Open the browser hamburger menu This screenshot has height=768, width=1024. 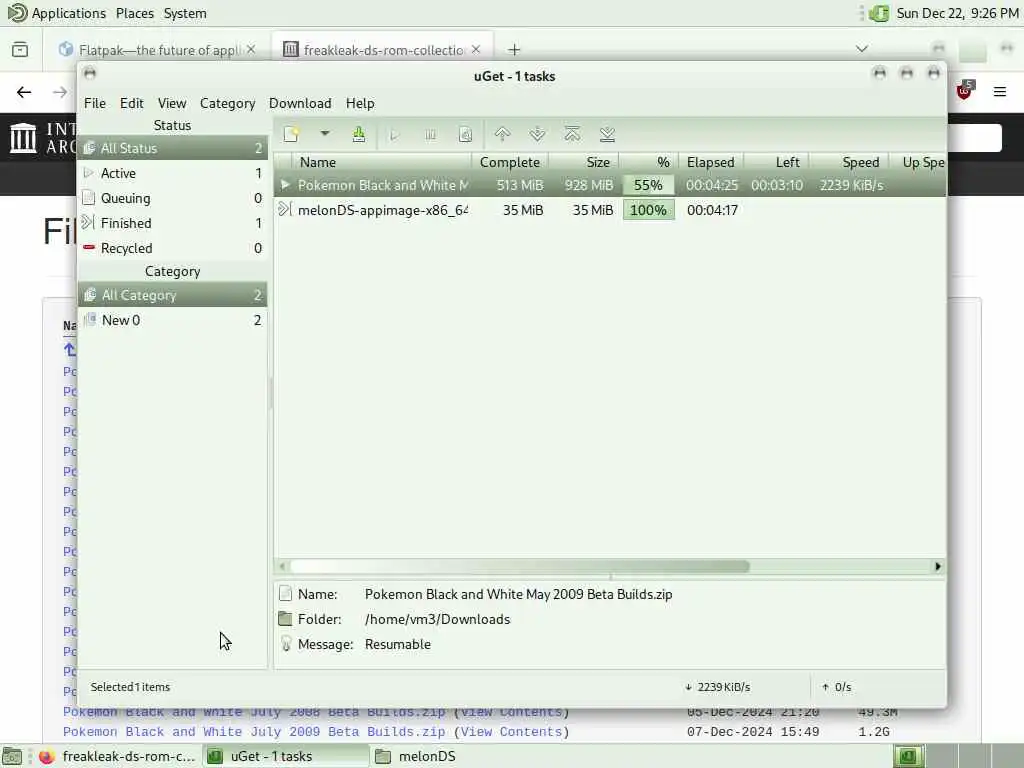1000,91
